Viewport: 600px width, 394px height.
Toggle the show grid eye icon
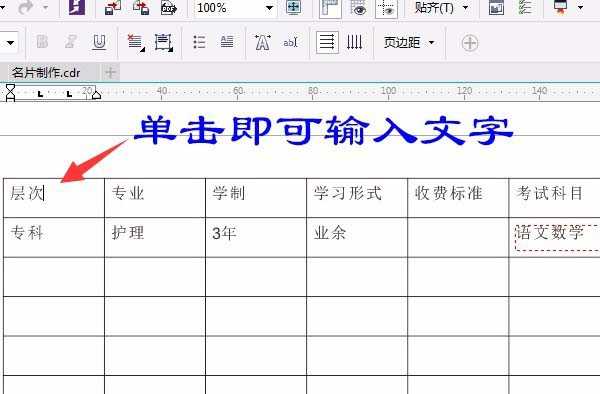point(358,8)
